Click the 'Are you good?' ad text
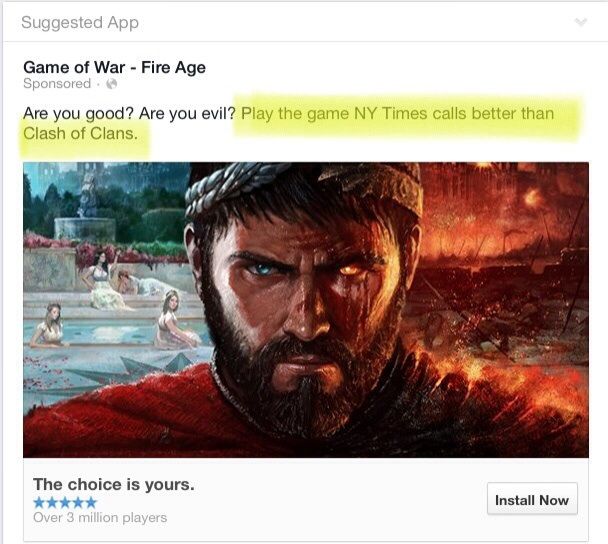 pos(79,114)
